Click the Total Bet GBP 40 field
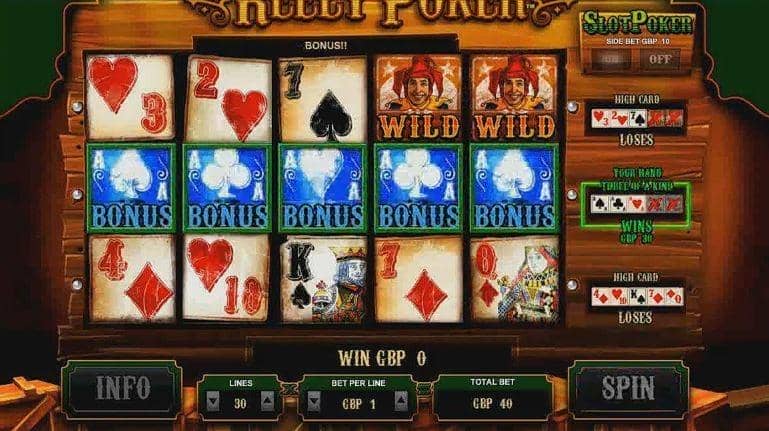The image size is (769, 431). pyautogui.click(x=492, y=397)
